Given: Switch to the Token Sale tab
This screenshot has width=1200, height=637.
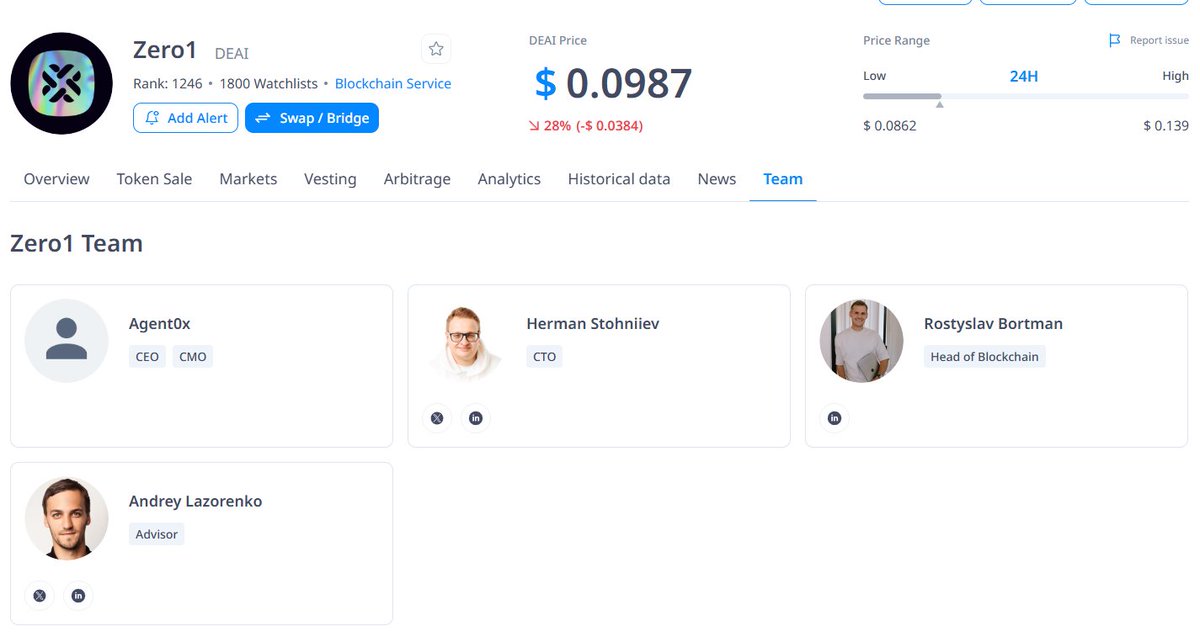Looking at the screenshot, I should tap(154, 179).
